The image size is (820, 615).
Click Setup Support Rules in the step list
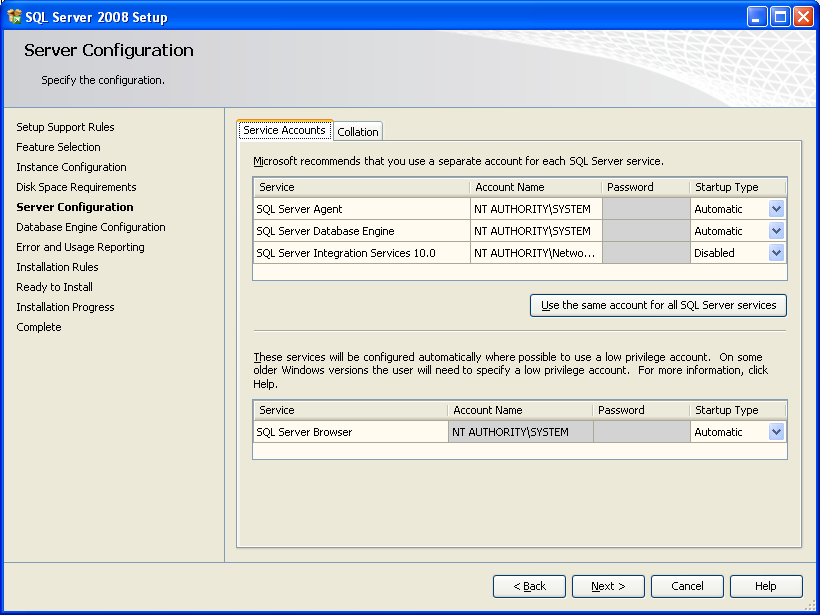point(65,127)
